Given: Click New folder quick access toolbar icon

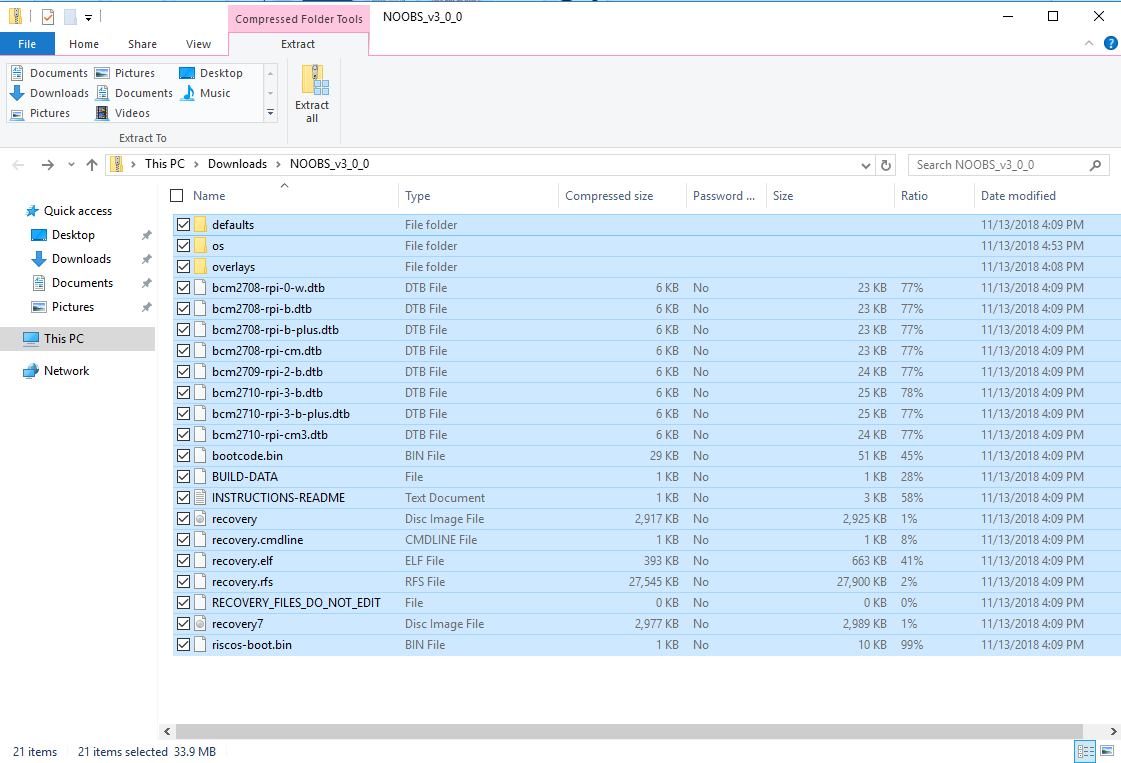Looking at the screenshot, I should tap(70, 16).
